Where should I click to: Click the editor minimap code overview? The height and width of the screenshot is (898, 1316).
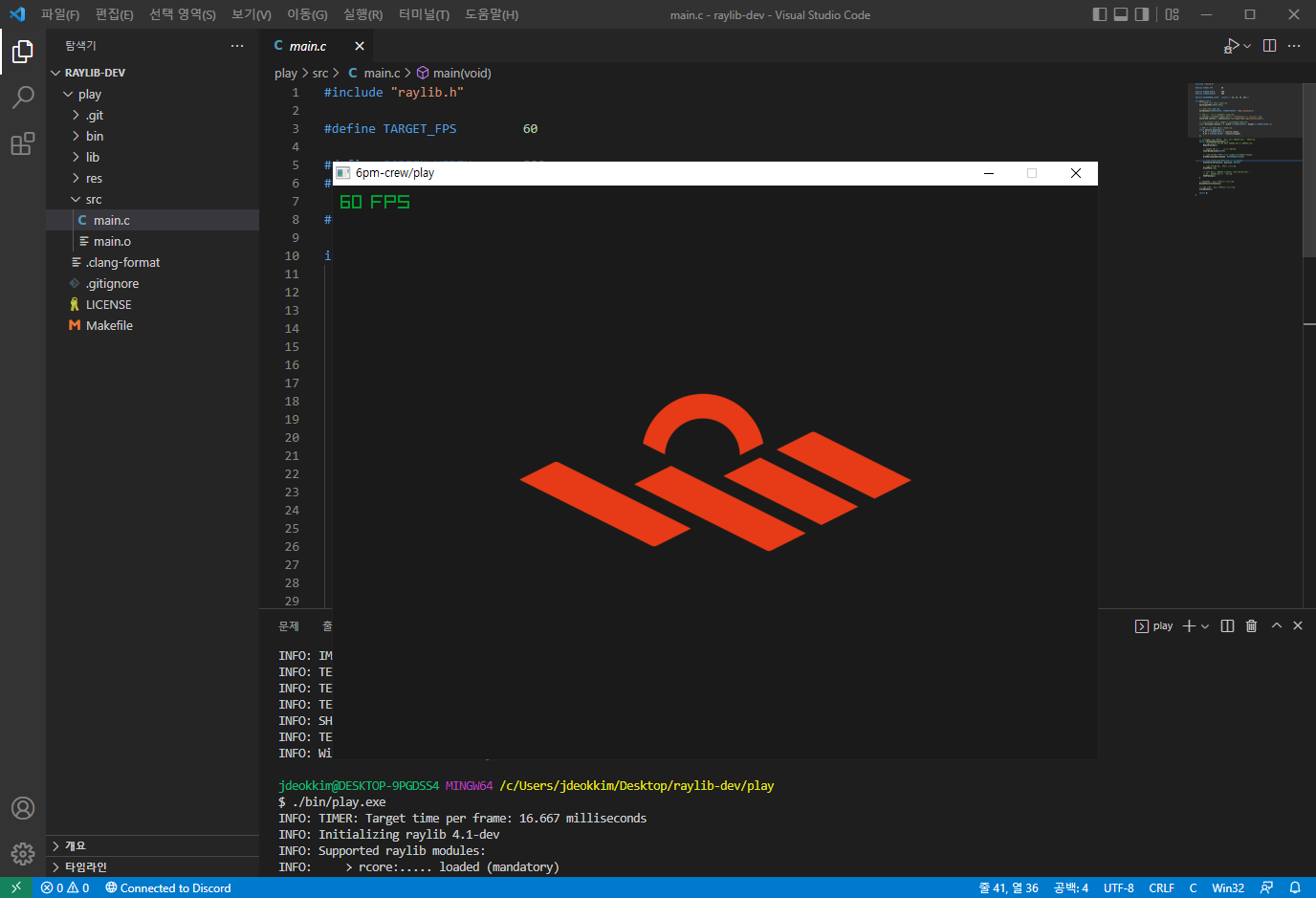1244,139
